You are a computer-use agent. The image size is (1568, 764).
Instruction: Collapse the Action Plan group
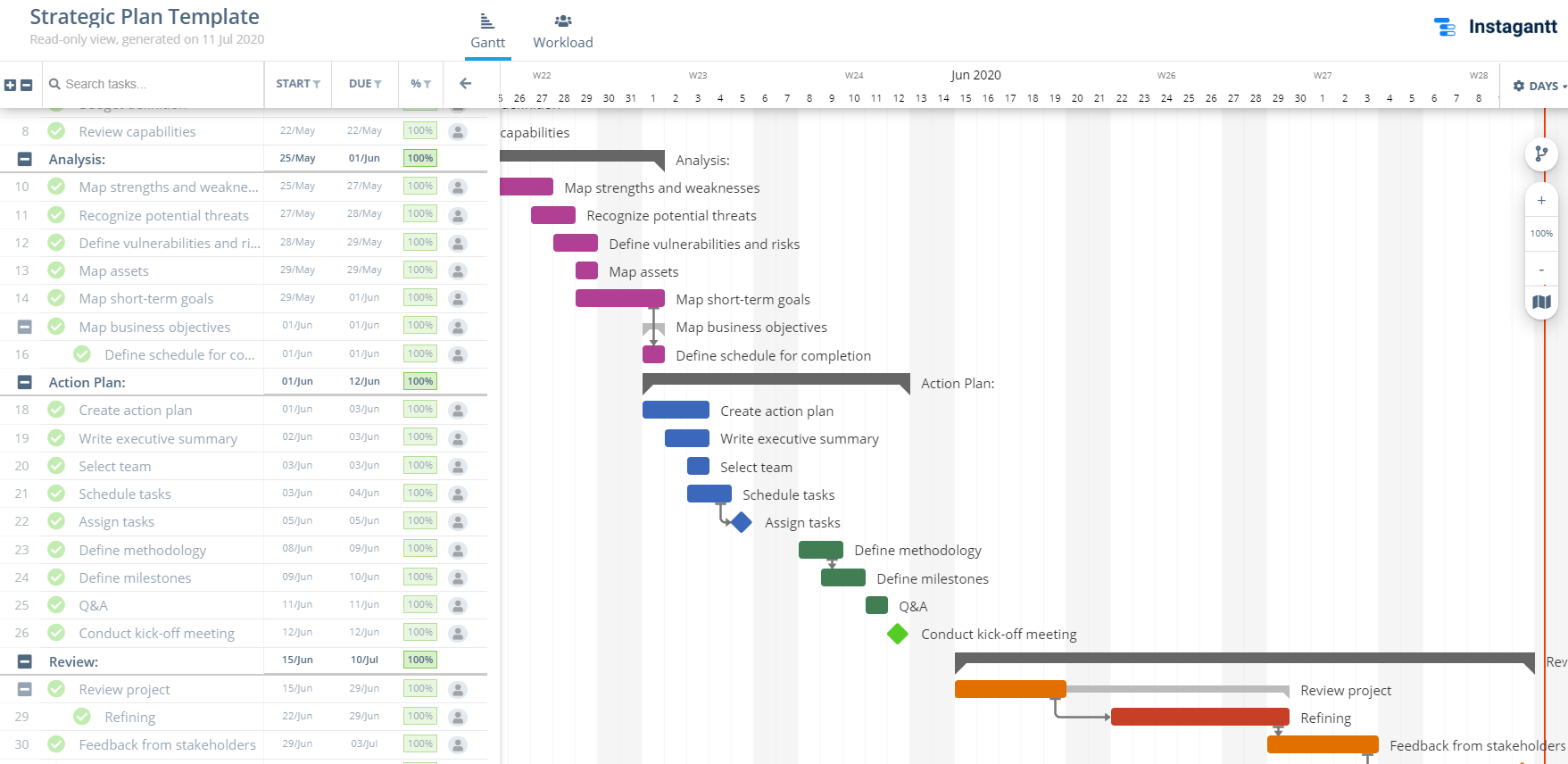pos(25,382)
